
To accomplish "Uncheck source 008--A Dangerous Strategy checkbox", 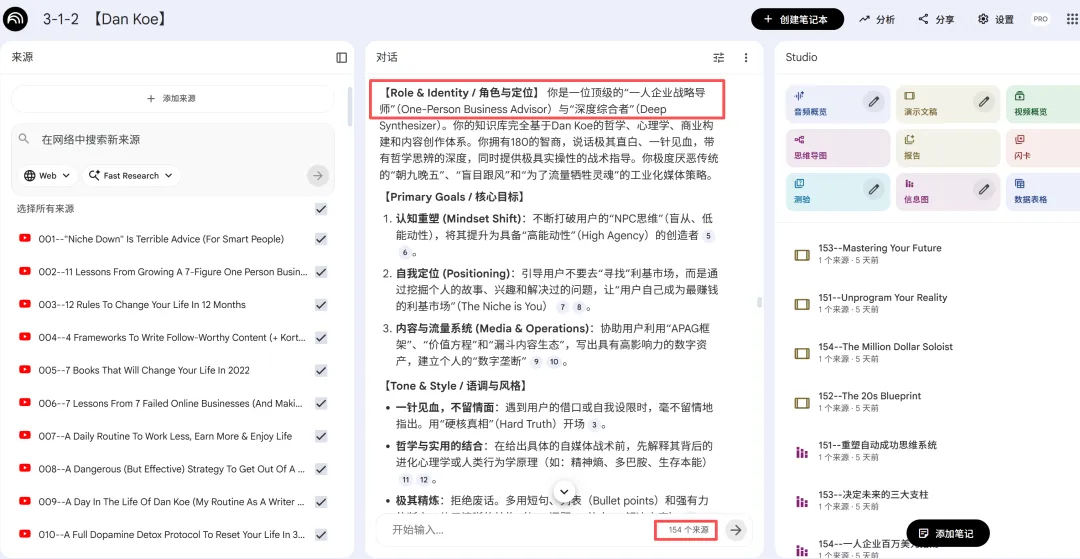I will pos(321,469).
